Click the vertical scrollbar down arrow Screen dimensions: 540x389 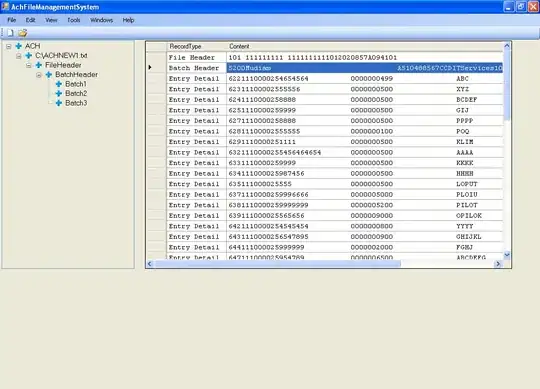pyautogui.click(x=507, y=255)
